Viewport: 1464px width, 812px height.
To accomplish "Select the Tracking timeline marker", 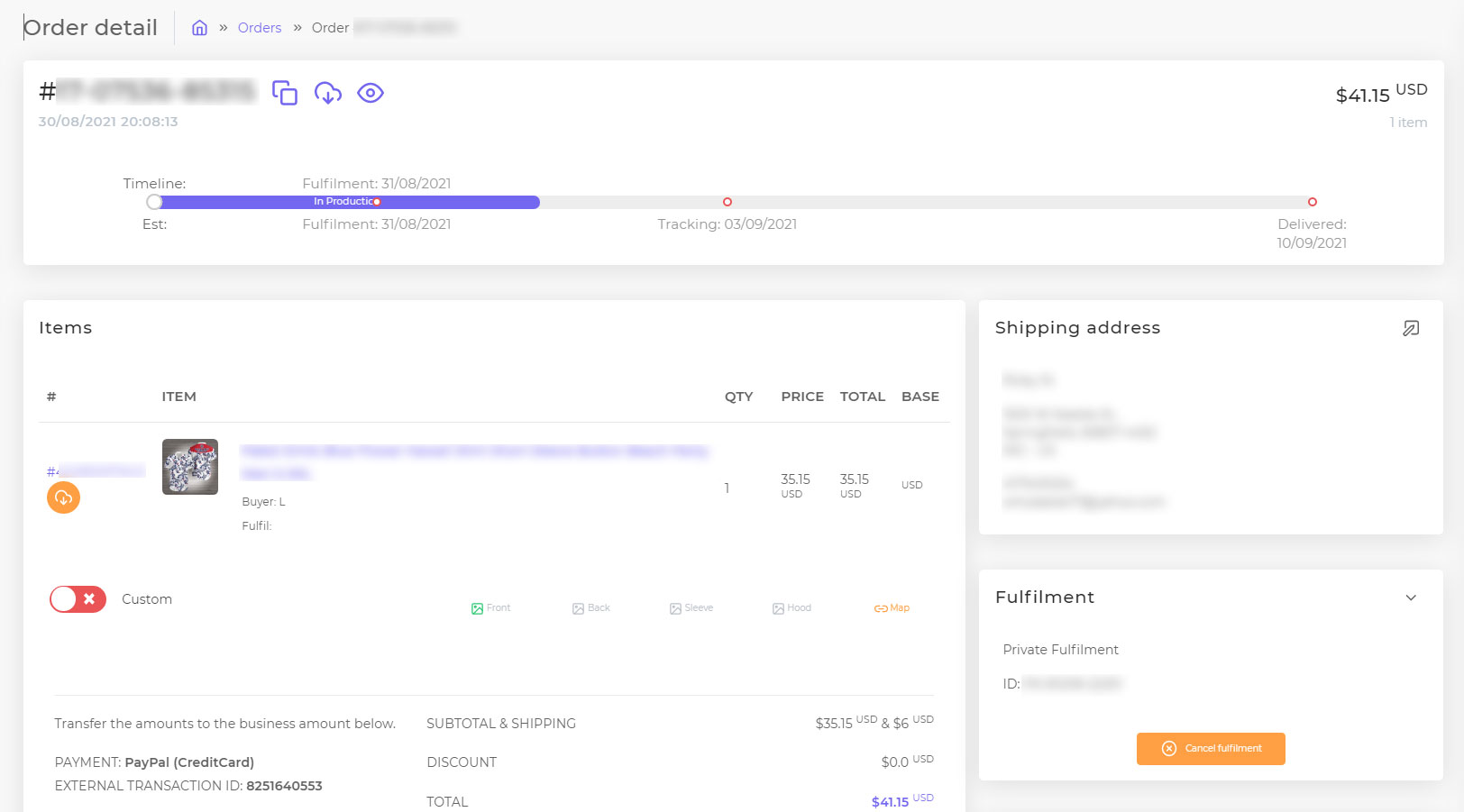I will coord(727,202).
